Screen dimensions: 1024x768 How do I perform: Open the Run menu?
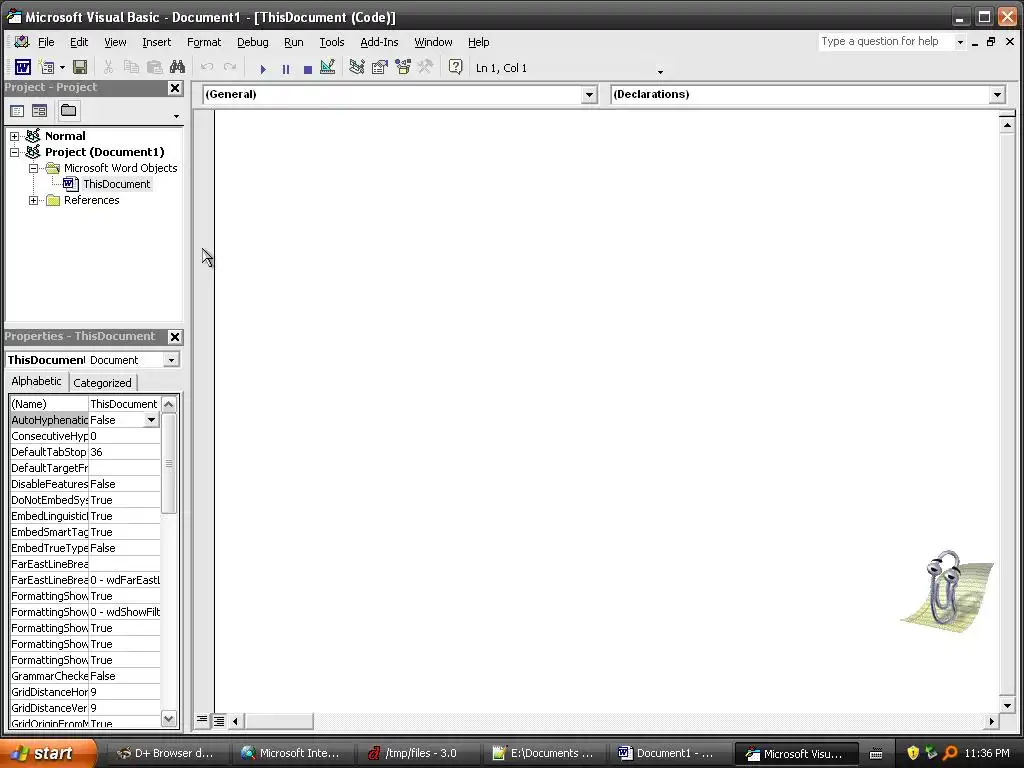[293, 42]
